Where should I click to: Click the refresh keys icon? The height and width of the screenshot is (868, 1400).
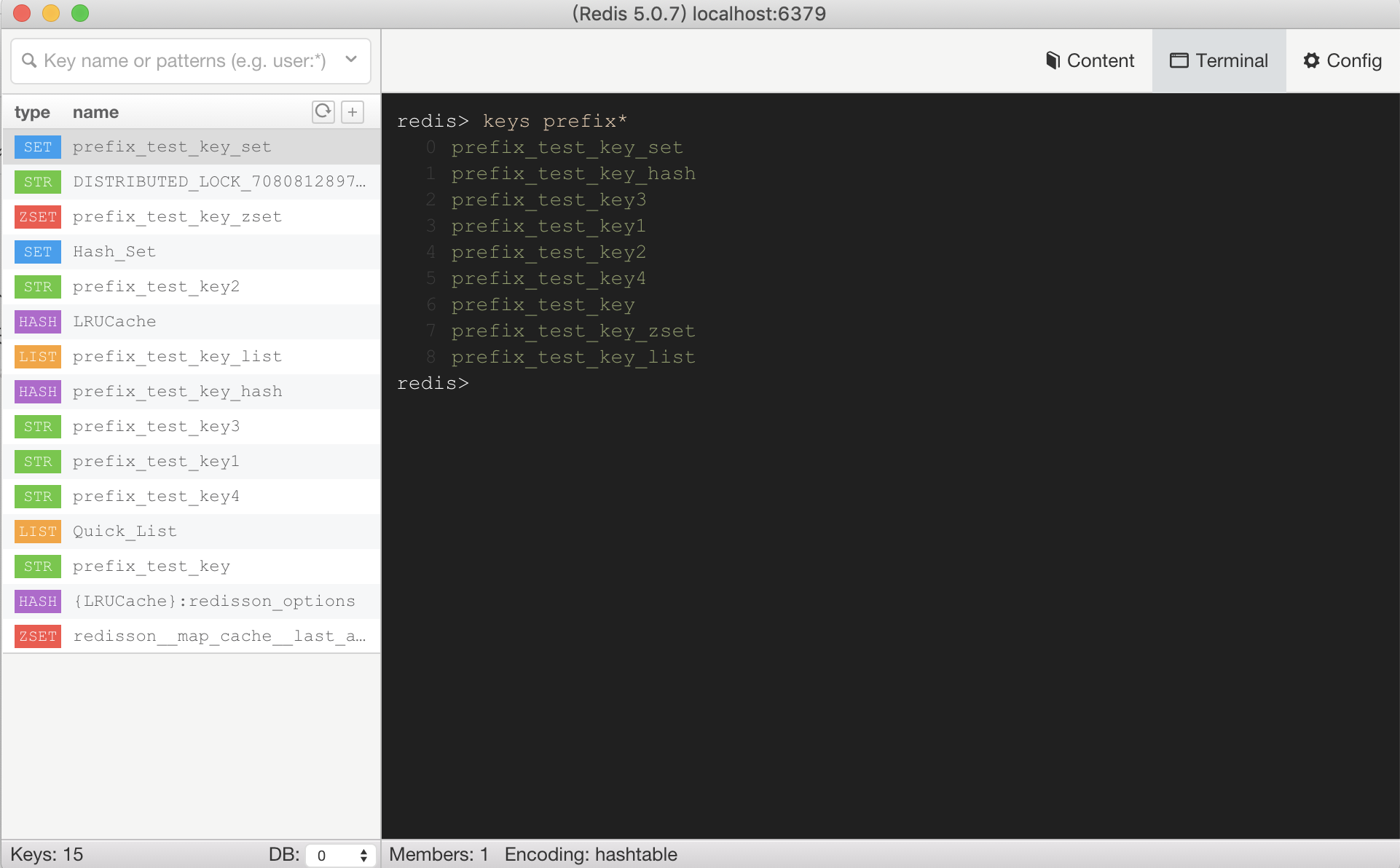(x=323, y=112)
